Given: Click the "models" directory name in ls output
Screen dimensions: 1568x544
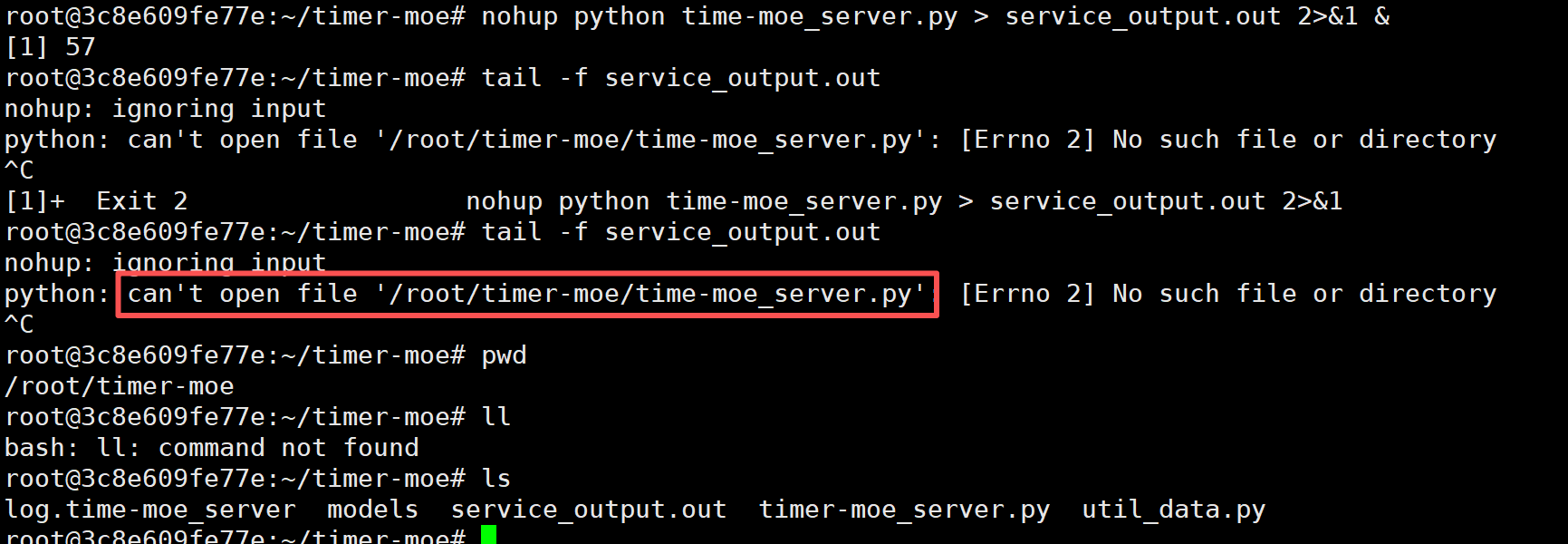Looking at the screenshot, I should pos(372,510).
